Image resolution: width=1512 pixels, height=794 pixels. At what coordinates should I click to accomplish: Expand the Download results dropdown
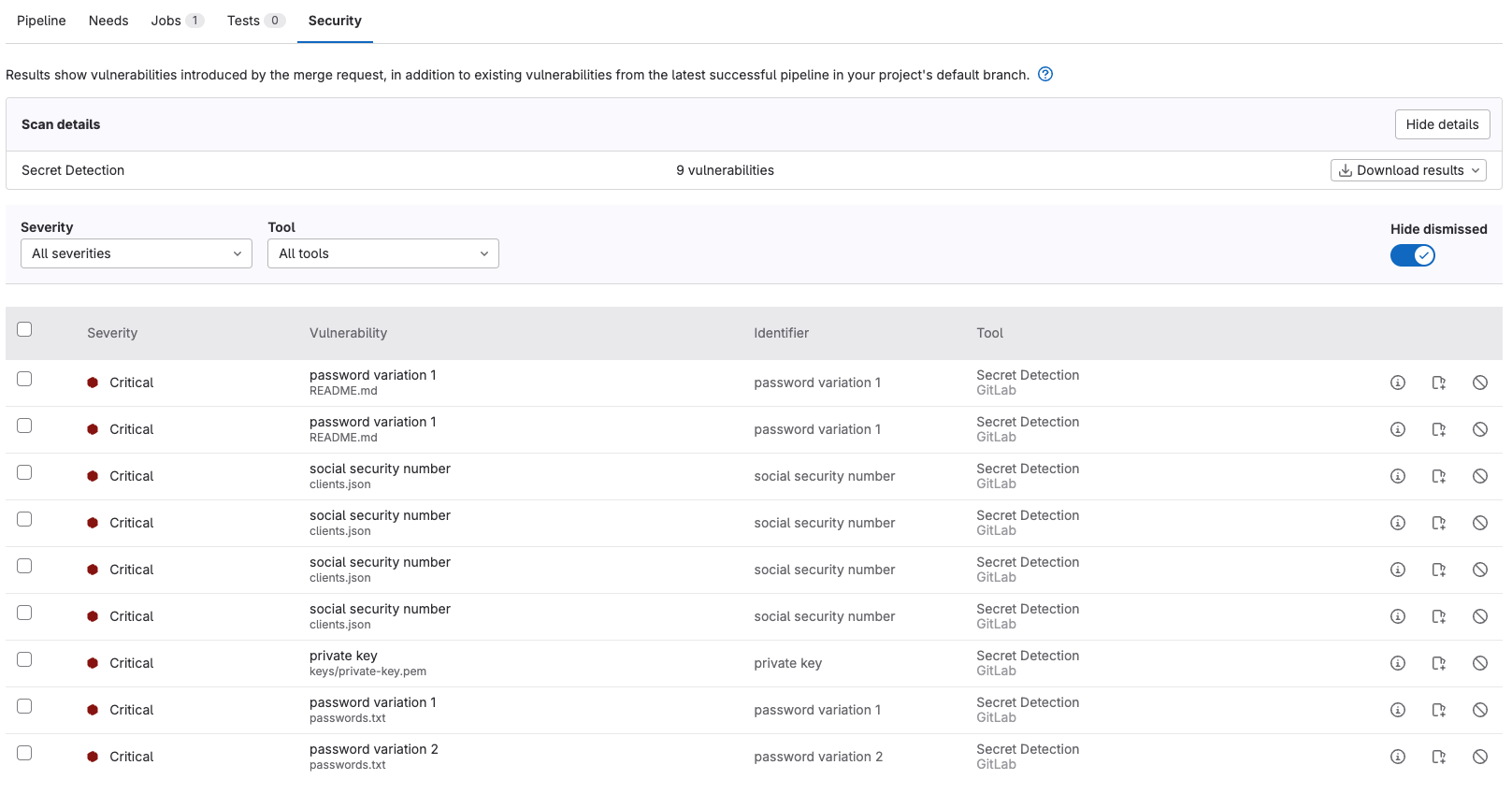(x=1408, y=170)
